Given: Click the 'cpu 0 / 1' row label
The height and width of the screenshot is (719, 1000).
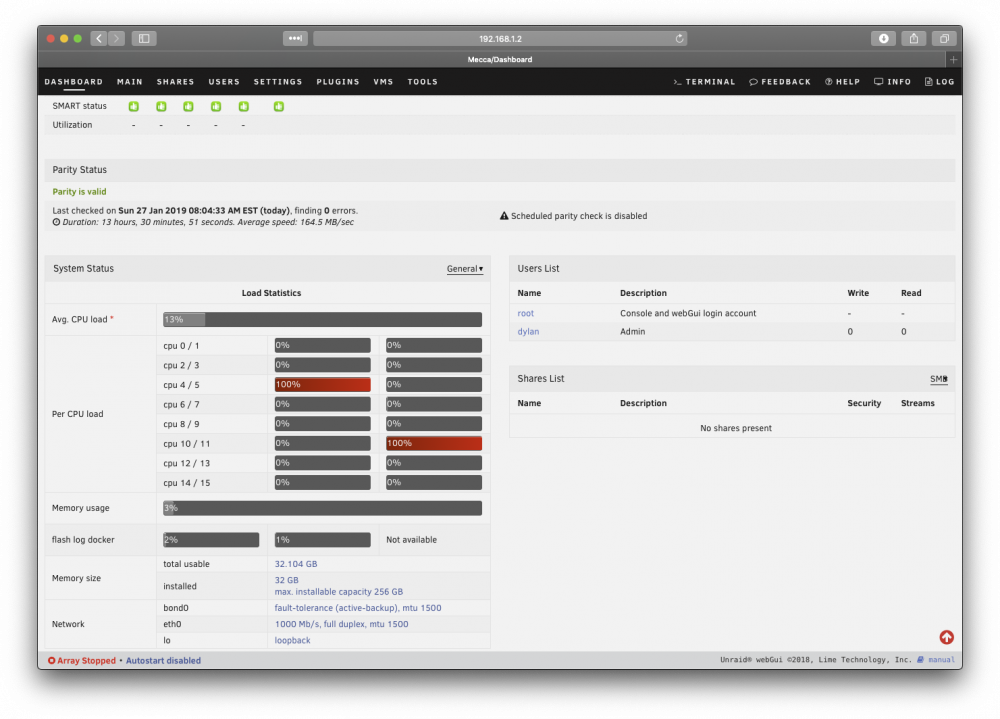Looking at the screenshot, I should [181, 346].
